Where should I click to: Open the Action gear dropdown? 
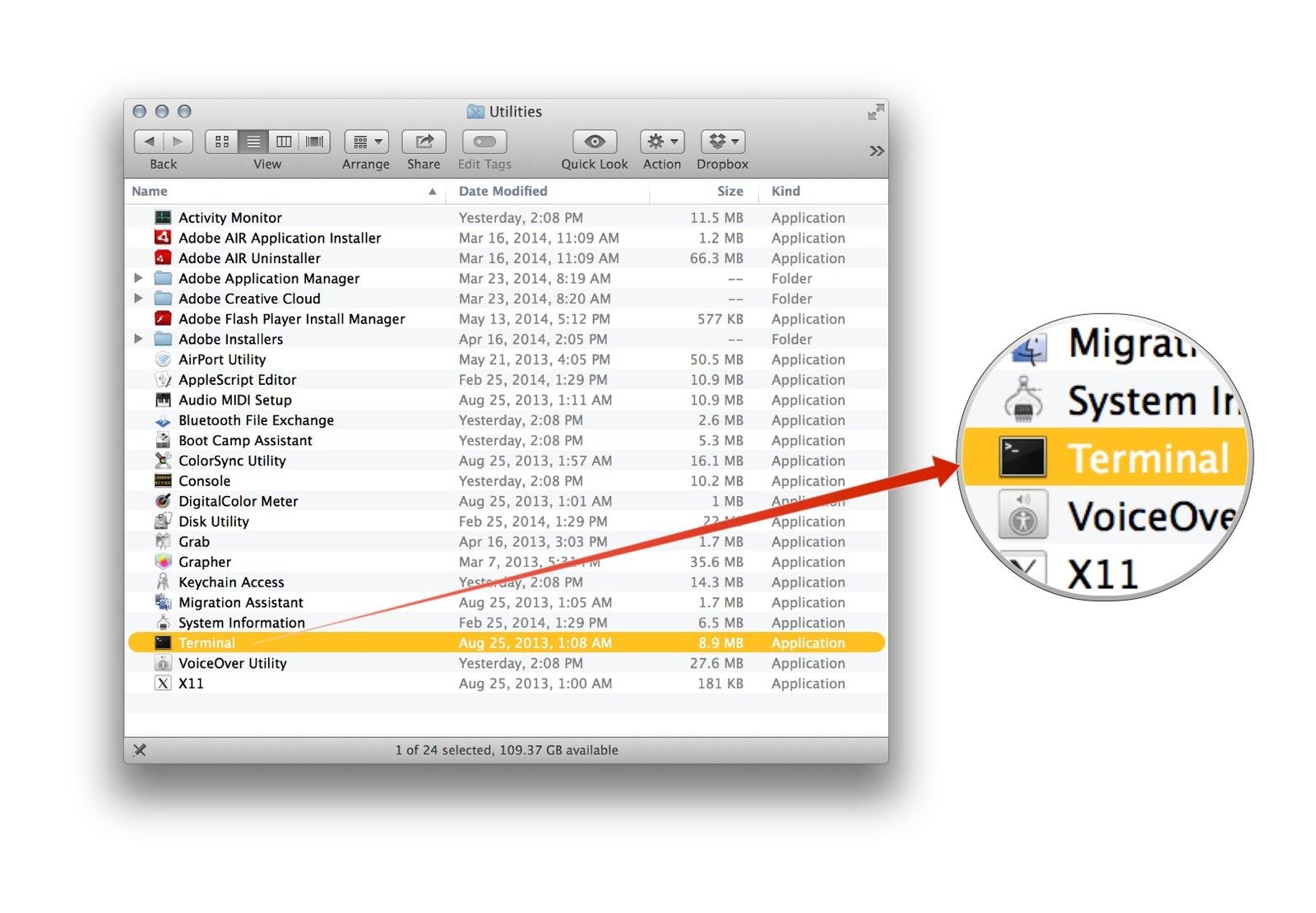tap(662, 141)
